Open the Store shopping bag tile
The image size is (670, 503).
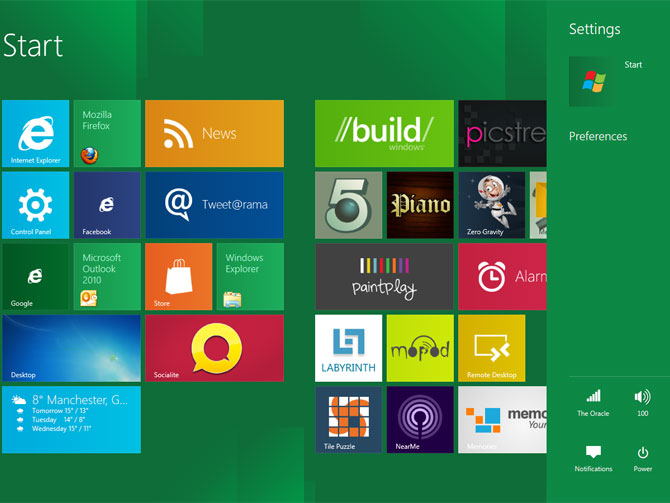click(178, 276)
